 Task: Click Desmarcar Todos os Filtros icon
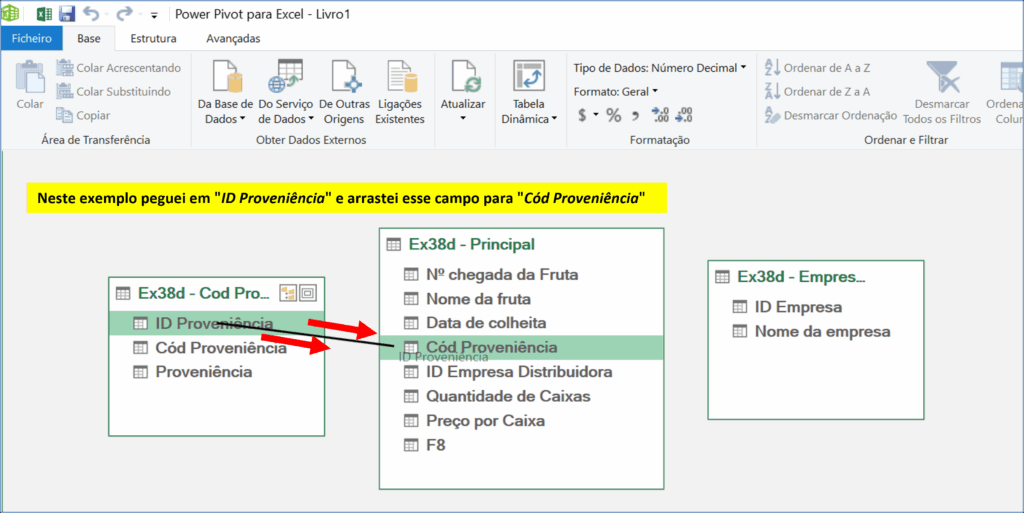click(x=941, y=78)
